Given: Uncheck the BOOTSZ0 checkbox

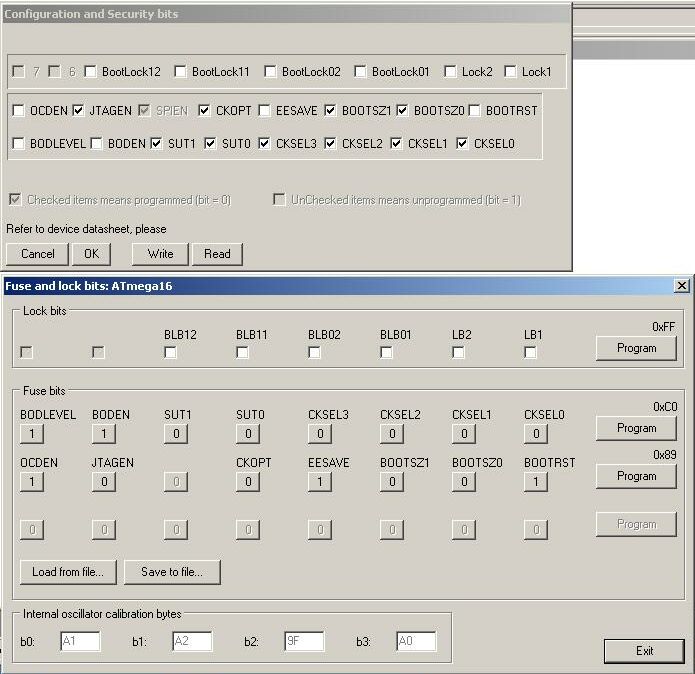Looking at the screenshot, I should (x=402, y=110).
